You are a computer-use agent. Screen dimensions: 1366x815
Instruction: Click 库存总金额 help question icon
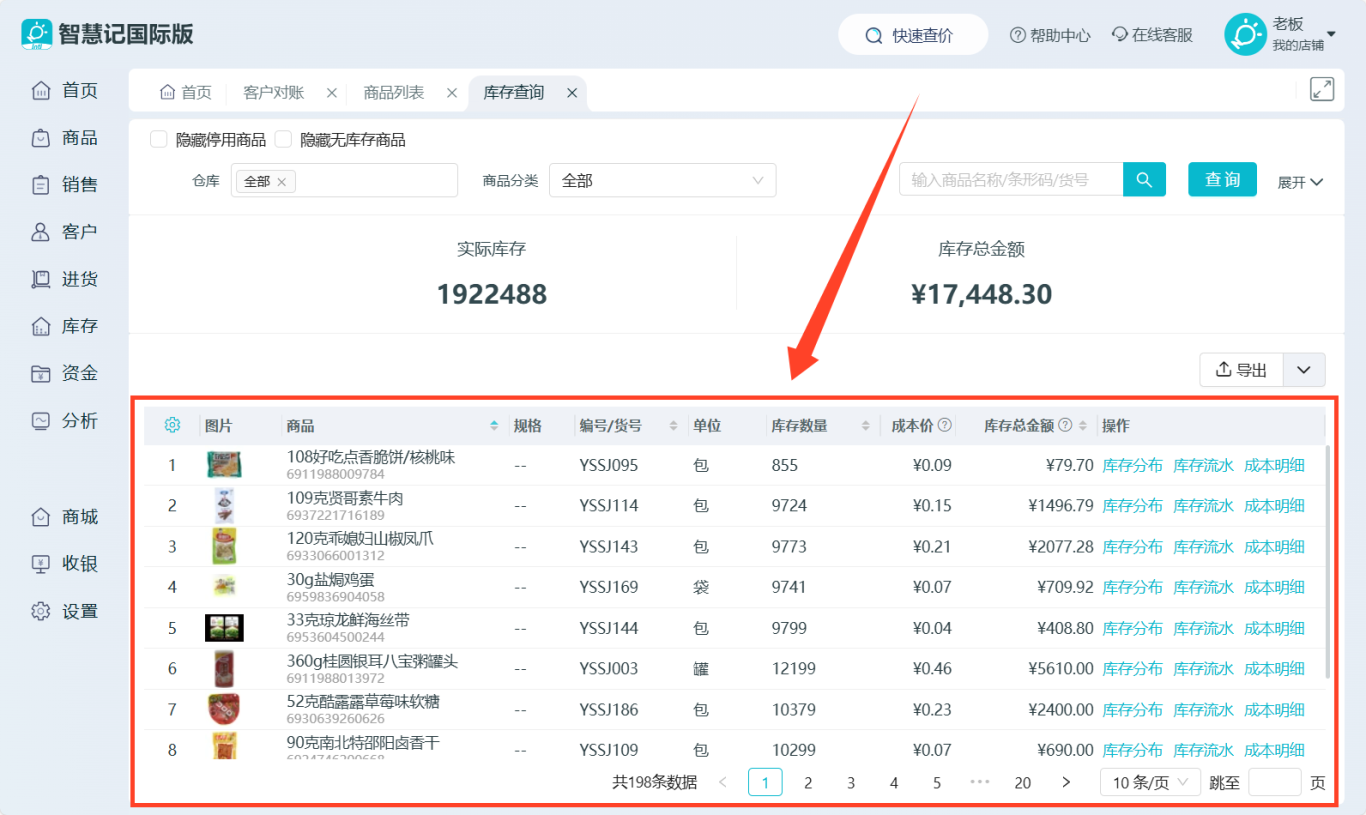pos(1065,425)
